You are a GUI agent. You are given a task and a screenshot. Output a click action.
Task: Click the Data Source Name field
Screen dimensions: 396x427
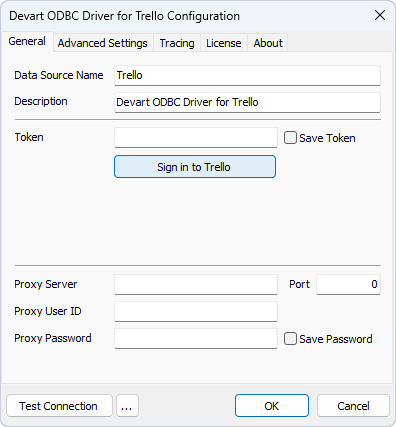(247, 75)
